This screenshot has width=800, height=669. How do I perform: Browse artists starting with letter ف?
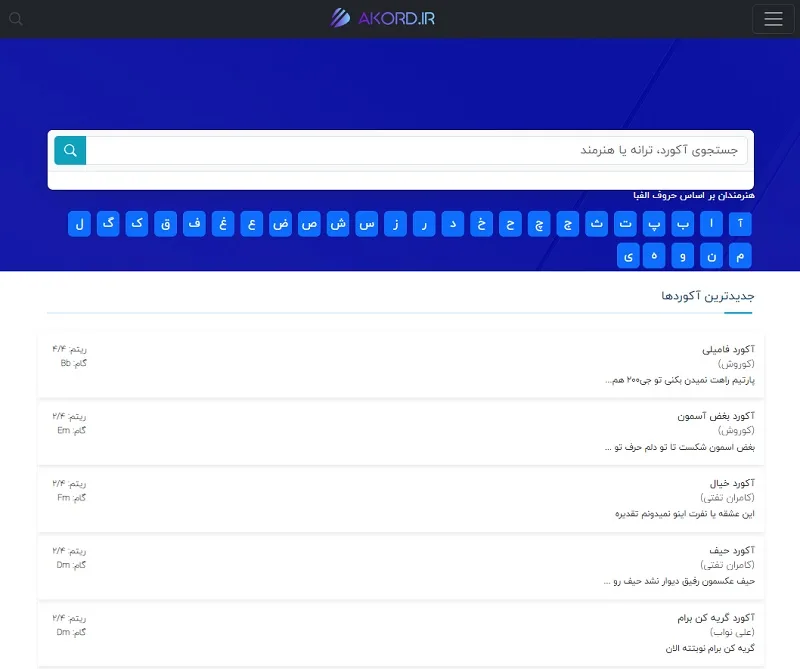coord(194,224)
